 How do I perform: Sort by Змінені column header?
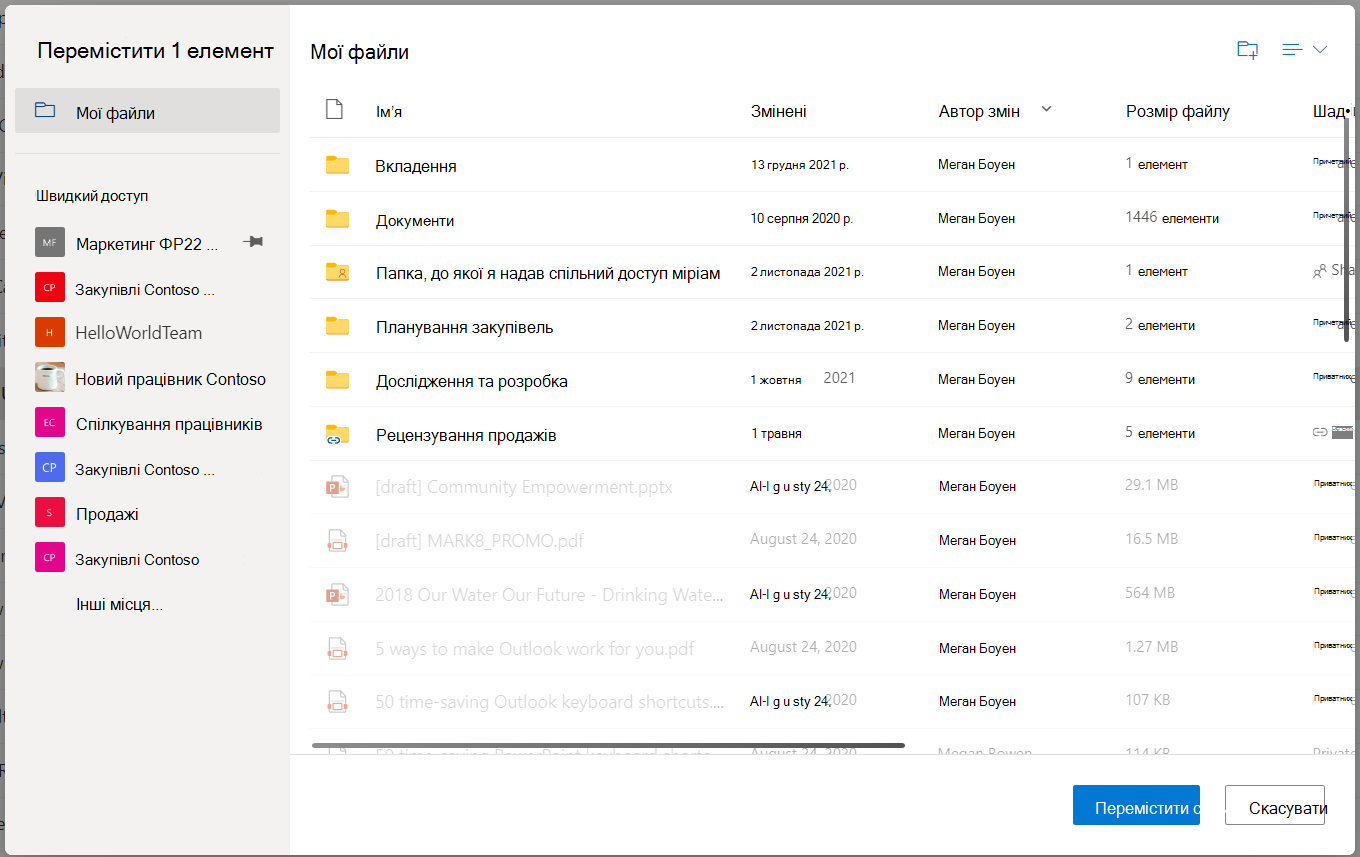click(778, 111)
